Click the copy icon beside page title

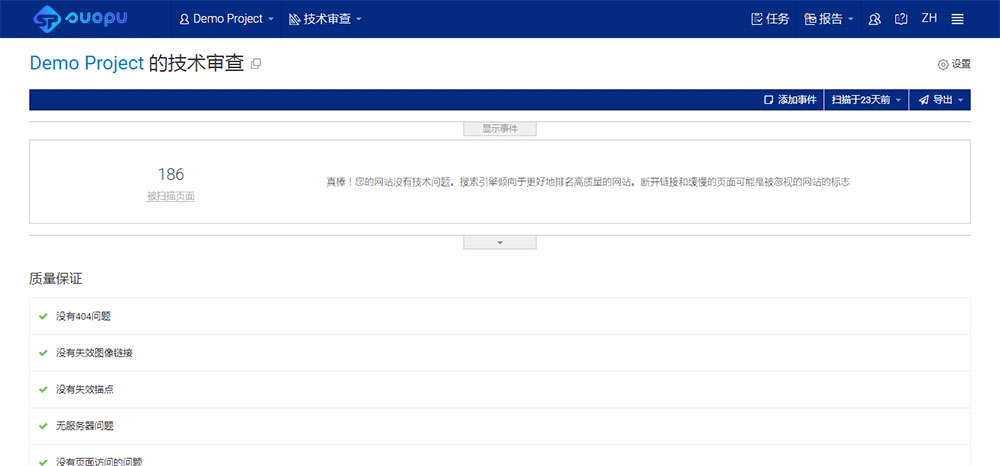256,64
